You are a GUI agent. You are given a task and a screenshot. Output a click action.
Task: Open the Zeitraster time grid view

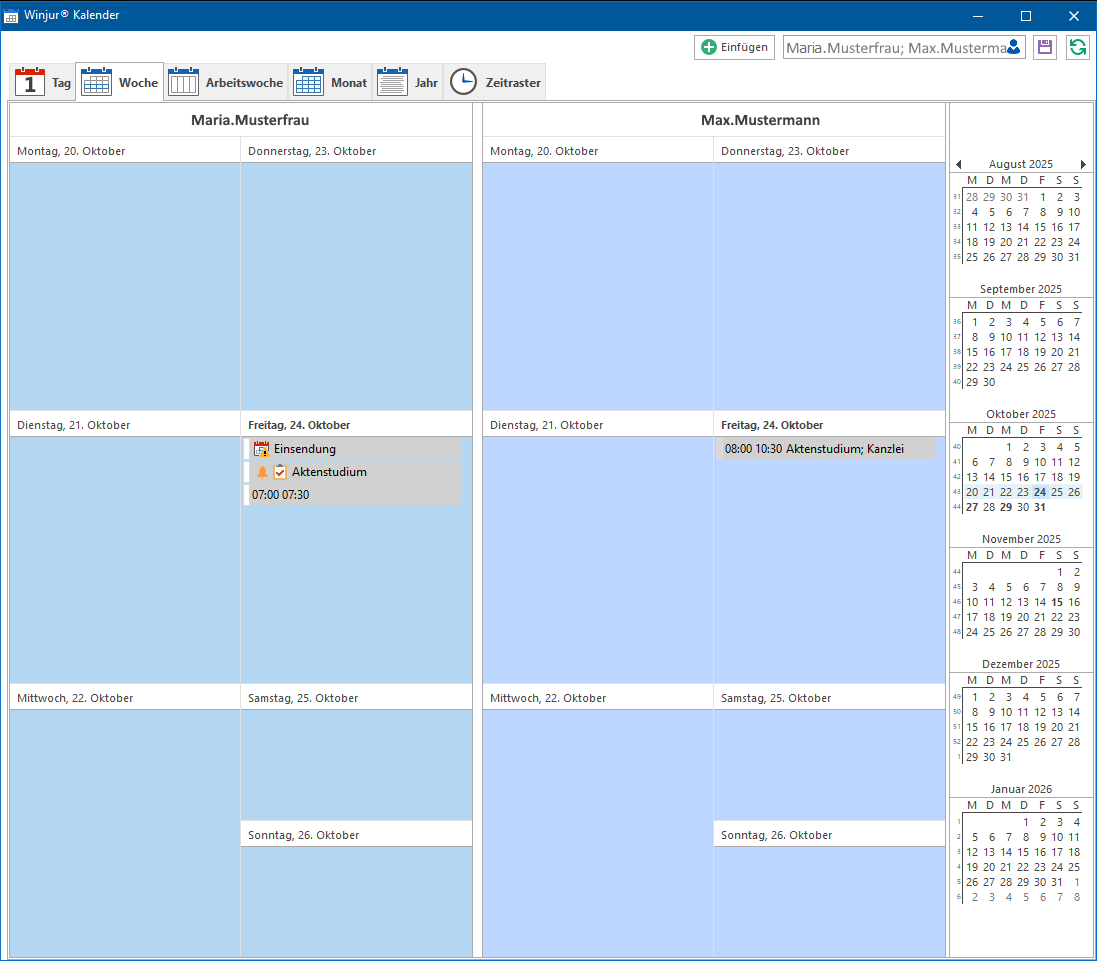click(495, 83)
